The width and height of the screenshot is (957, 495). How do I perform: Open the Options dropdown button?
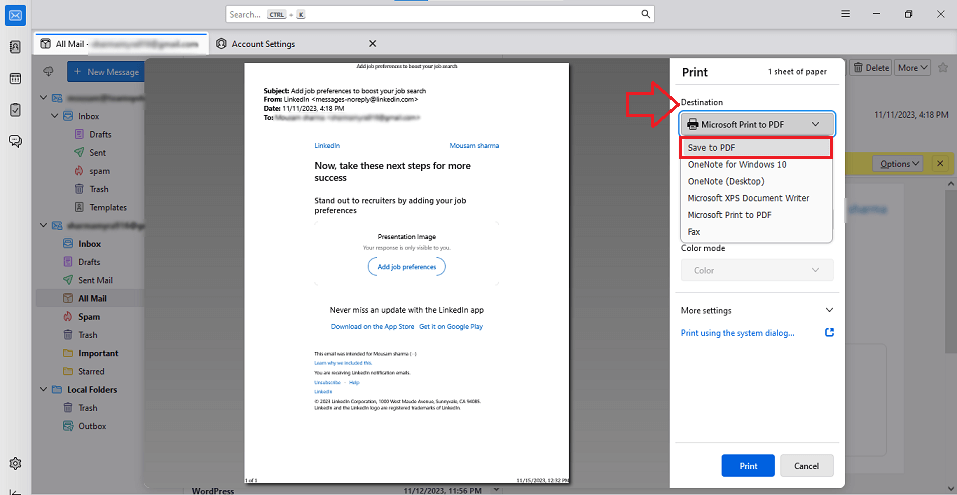coord(897,164)
